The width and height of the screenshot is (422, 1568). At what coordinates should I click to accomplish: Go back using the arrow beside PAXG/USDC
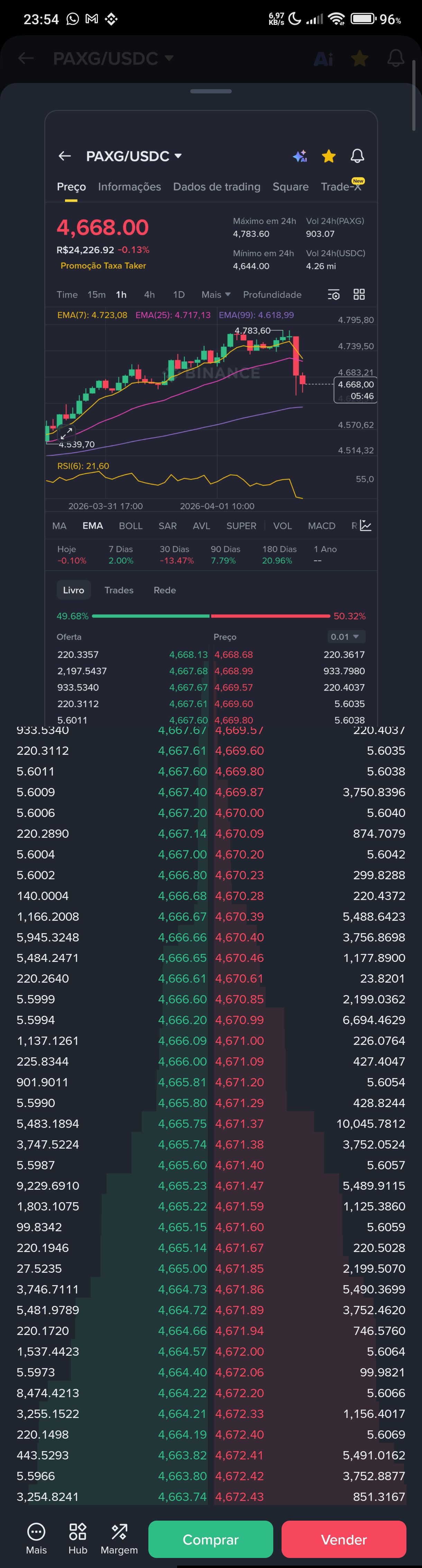[x=65, y=156]
